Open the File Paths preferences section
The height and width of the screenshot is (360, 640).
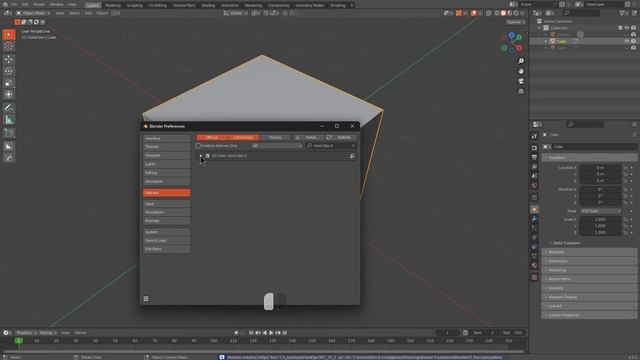click(x=167, y=249)
